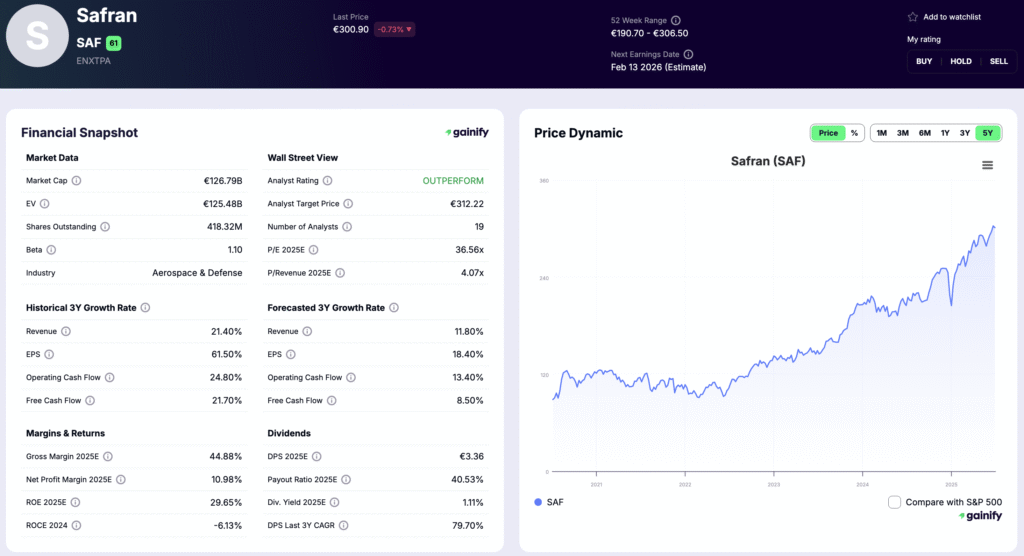This screenshot has width=1024, height=556.
Task: Switch chart to 1Y time range
Action: click(x=945, y=133)
